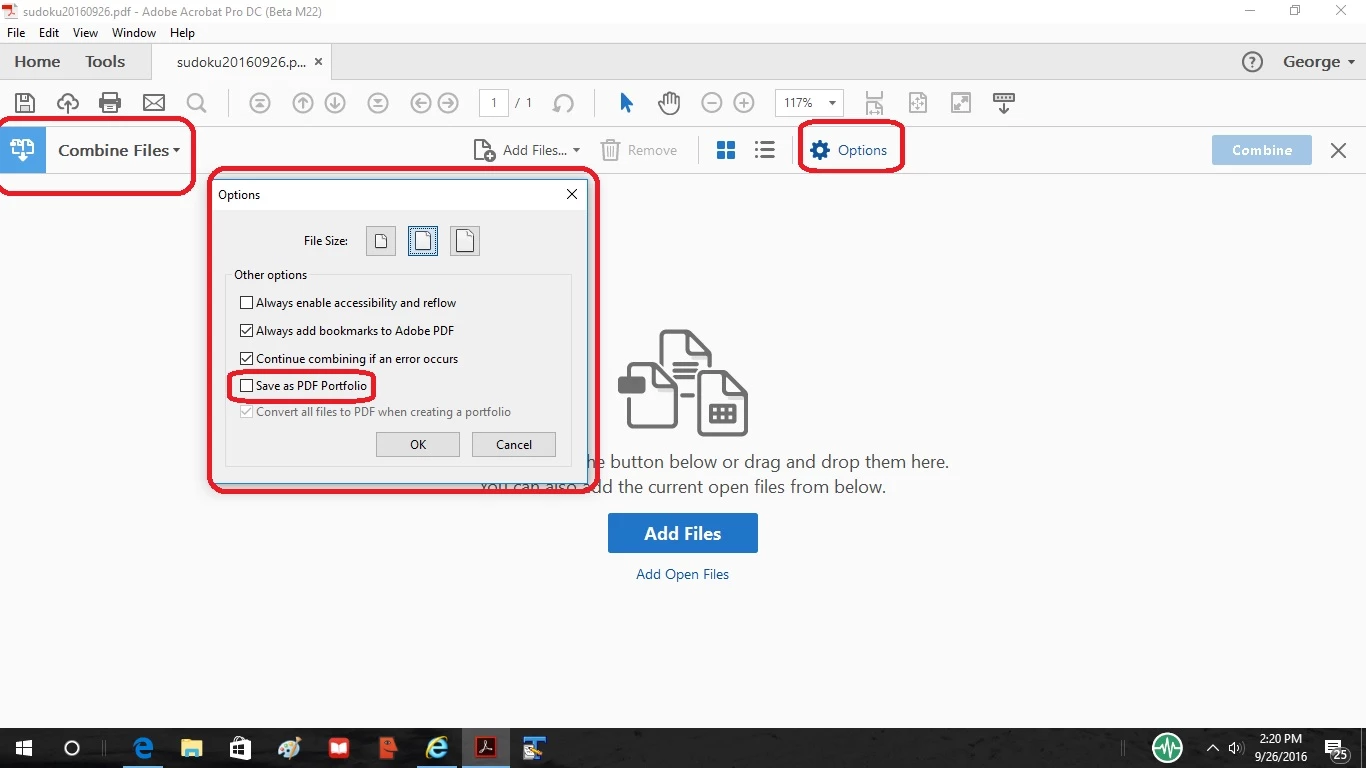Image resolution: width=1366 pixels, height=768 pixels.
Task: Click the taskbar volume speaker icon
Action: [x=1236, y=748]
